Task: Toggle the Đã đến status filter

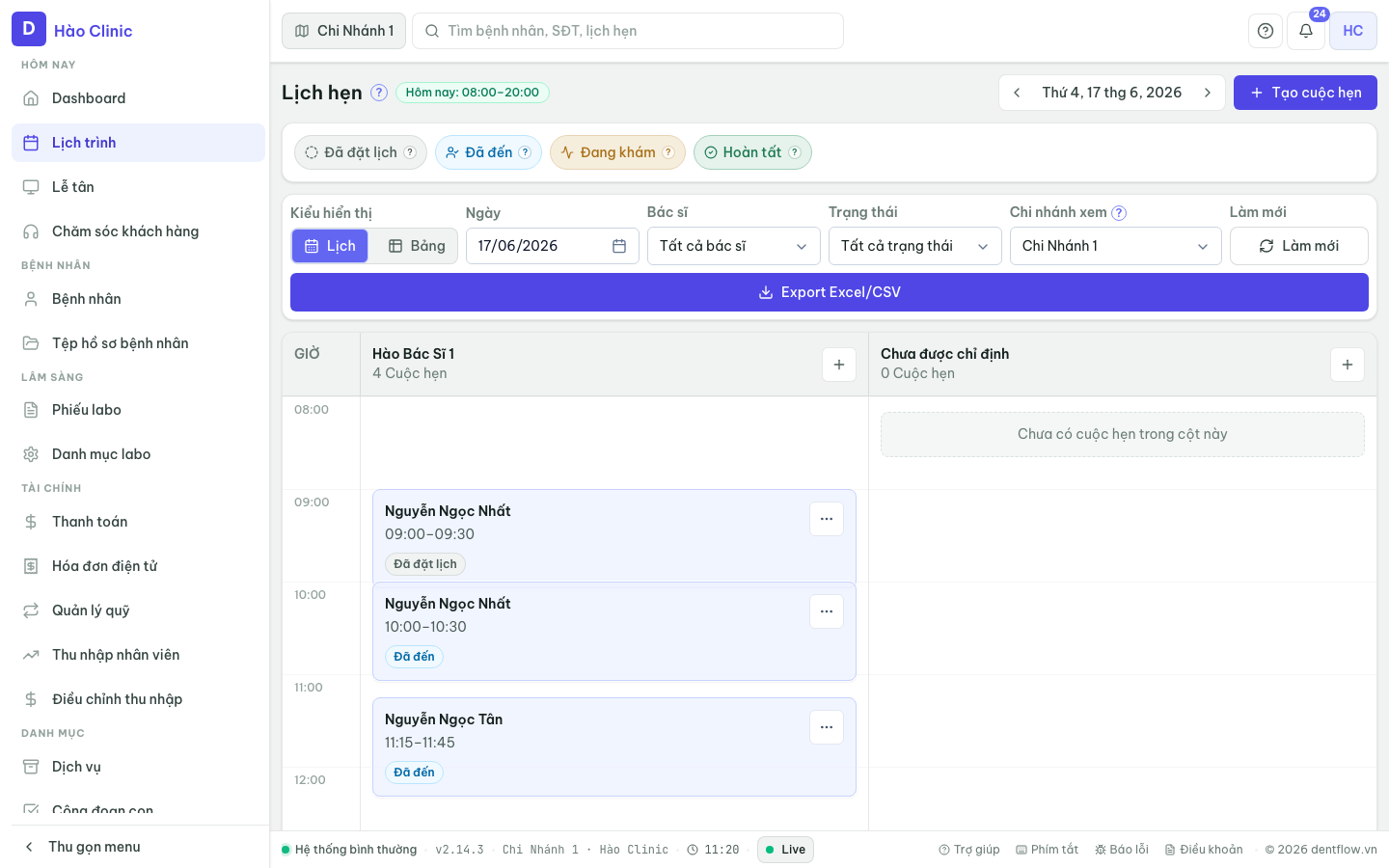Action: (488, 152)
